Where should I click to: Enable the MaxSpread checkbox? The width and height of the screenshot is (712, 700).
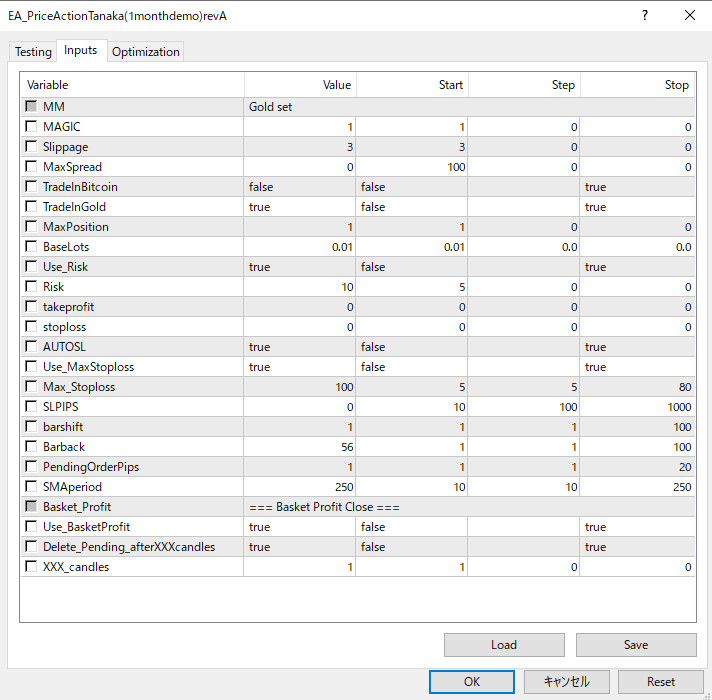31,167
